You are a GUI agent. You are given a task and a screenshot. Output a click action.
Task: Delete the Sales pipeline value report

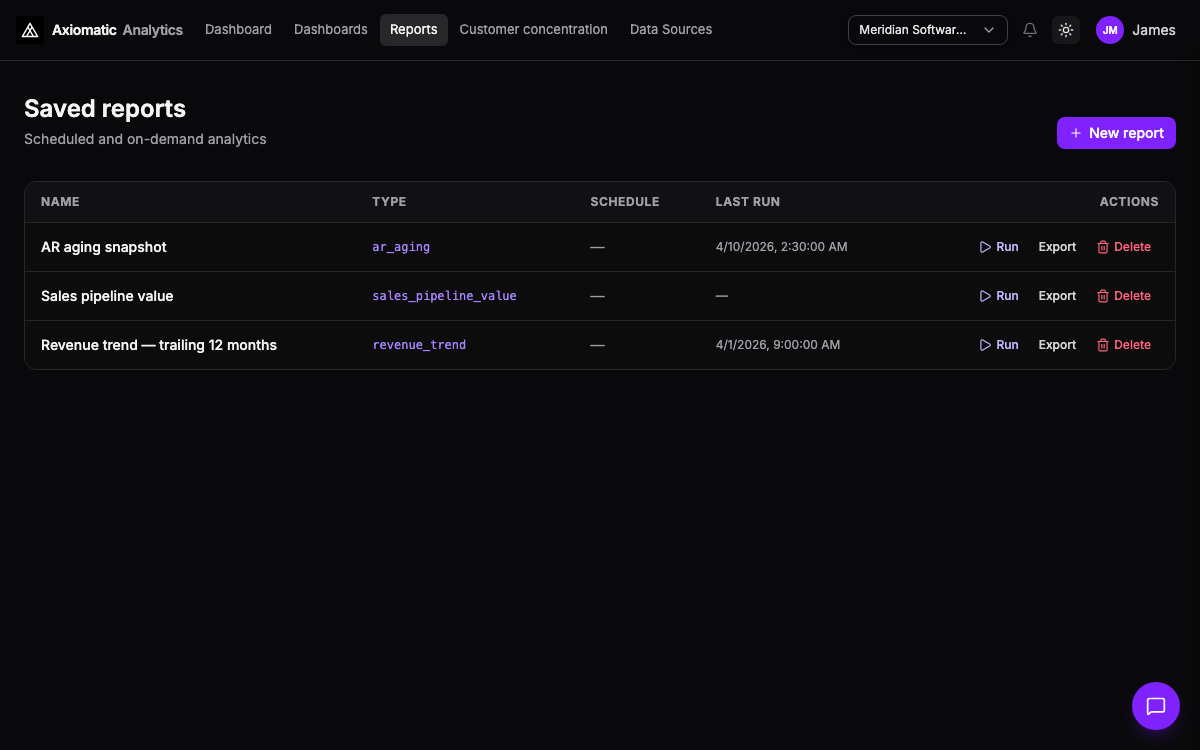click(x=1124, y=296)
